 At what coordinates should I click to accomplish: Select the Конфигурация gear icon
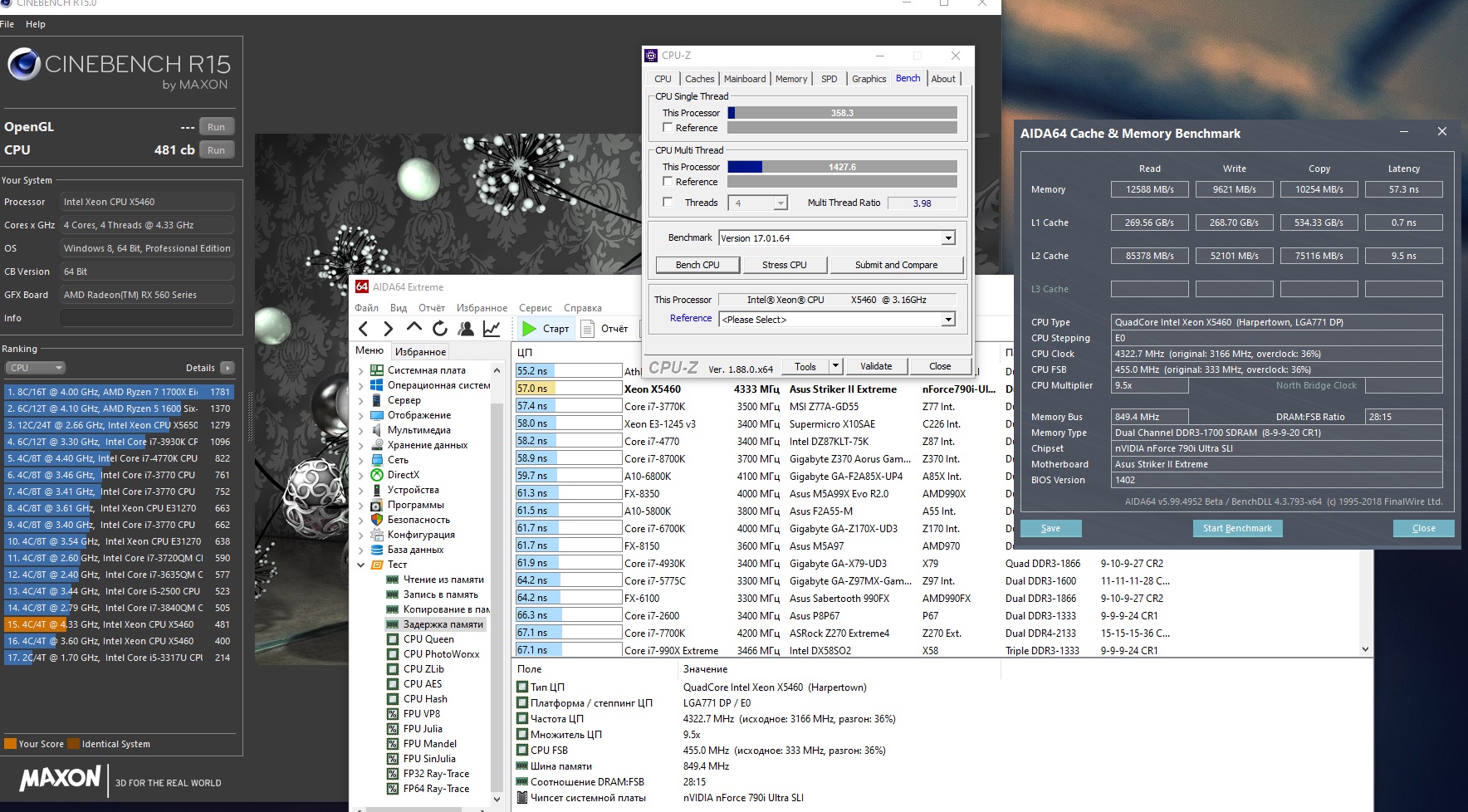pos(377,535)
